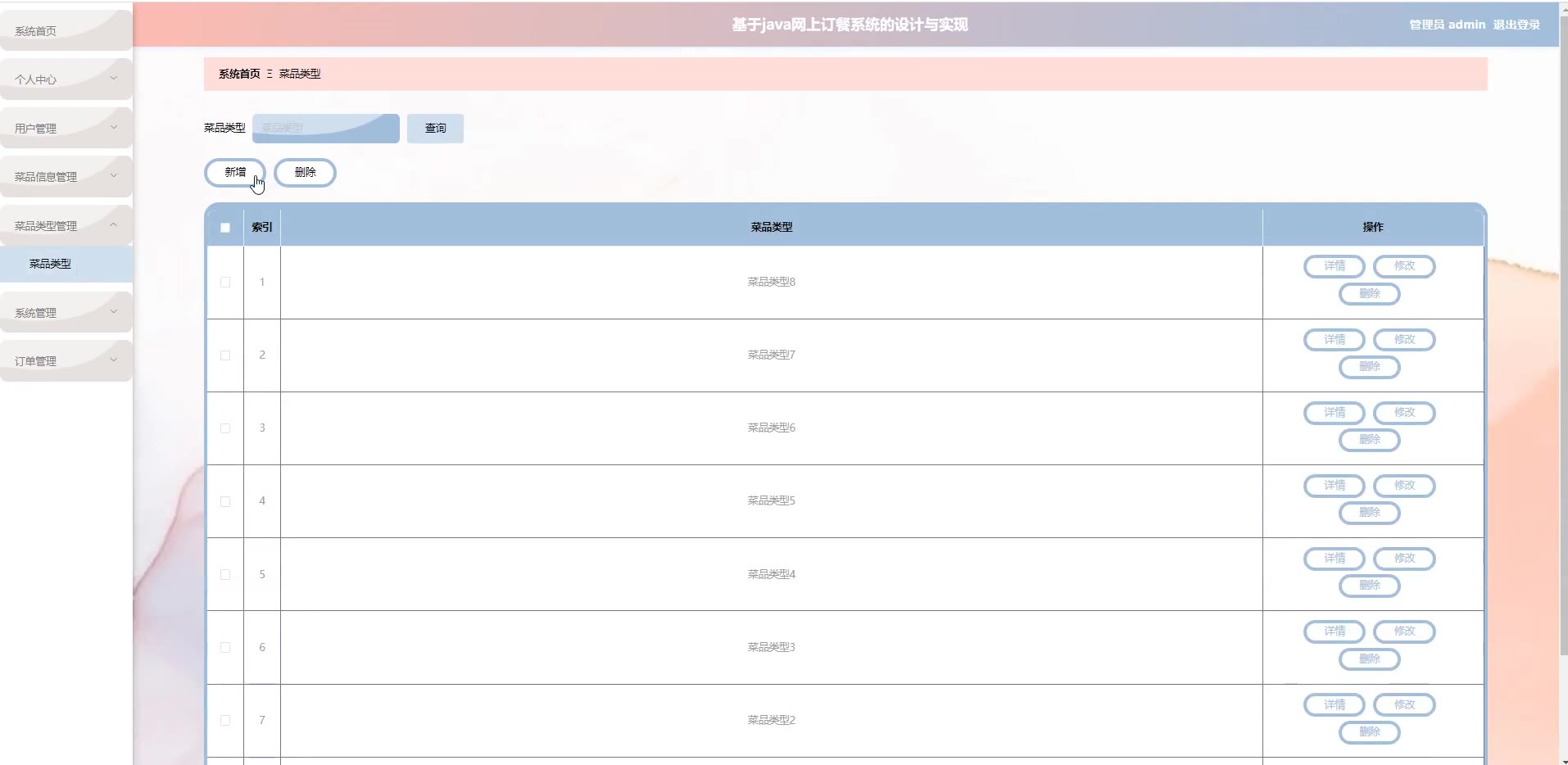
Task: Collapse the 菜品类型管理 sidebar menu
Action: pyautogui.click(x=66, y=226)
